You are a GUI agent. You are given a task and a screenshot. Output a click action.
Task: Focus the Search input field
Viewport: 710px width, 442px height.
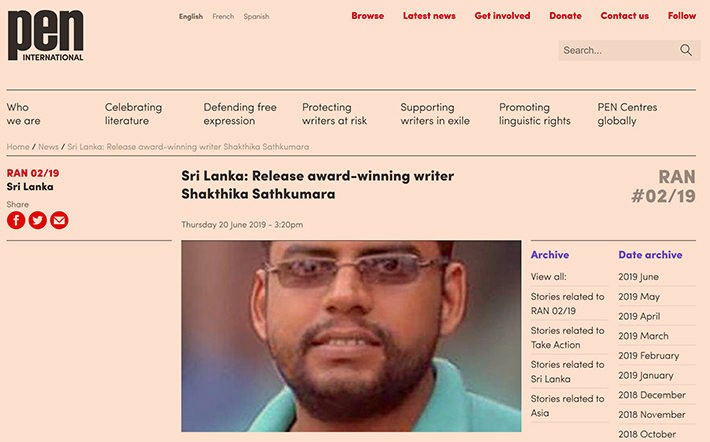tap(619, 50)
